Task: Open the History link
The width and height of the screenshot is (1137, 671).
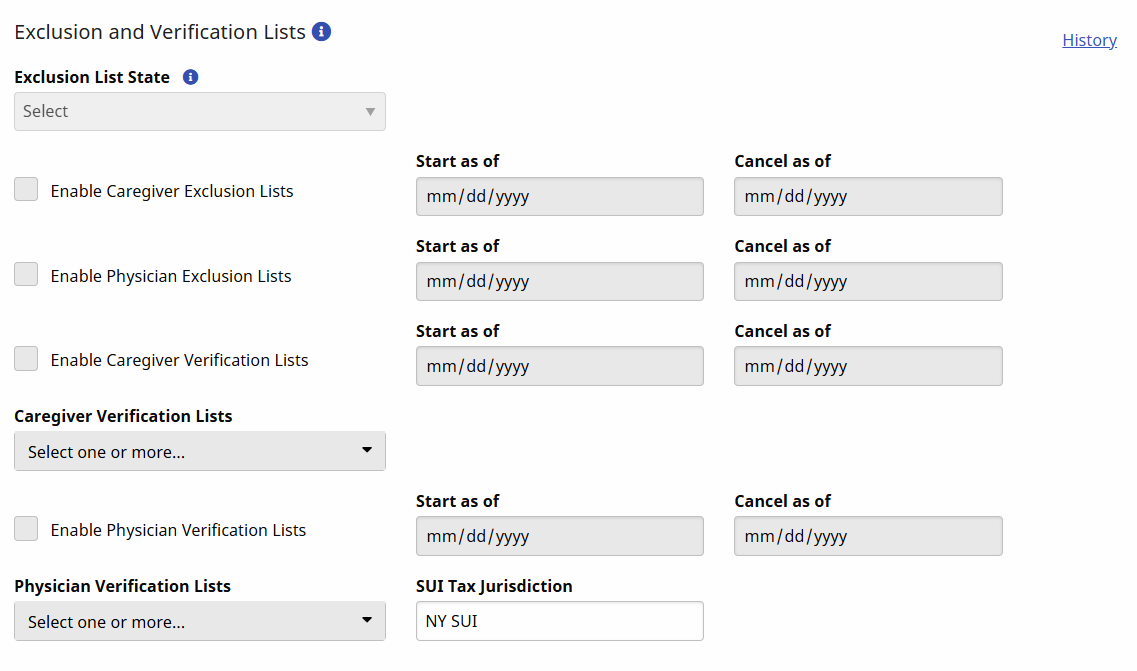Action: tap(1089, 40)
